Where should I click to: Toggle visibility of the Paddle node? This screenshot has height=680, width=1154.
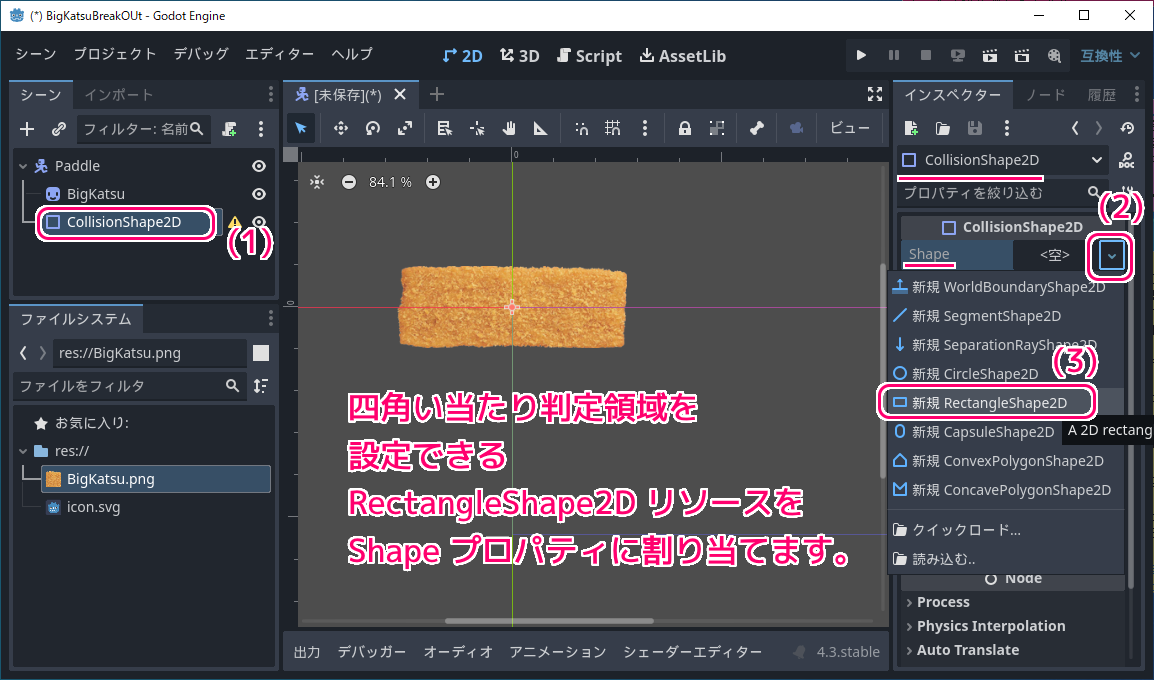pos(259,166)
